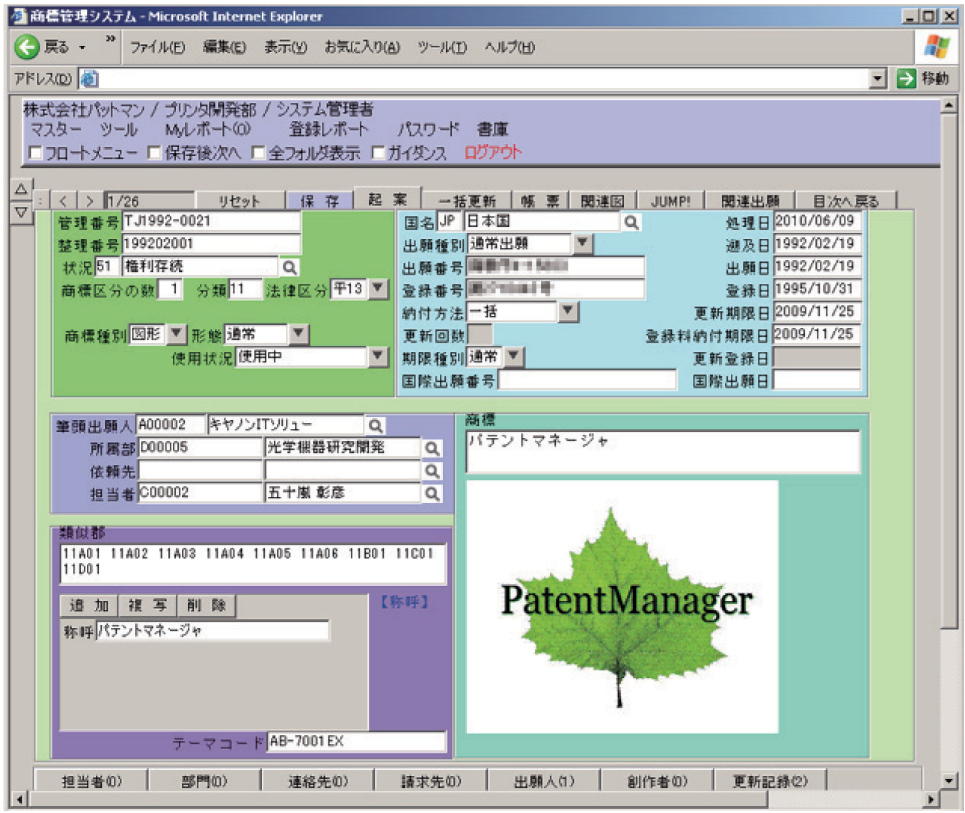965x813 pixels.
Task: Search person-in-charge magnifier beside 五十嵐 彰彦
Action: [432, 494]
